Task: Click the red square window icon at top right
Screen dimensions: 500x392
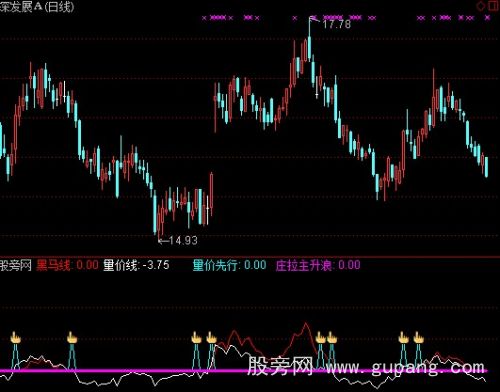Action: (494, 6)
